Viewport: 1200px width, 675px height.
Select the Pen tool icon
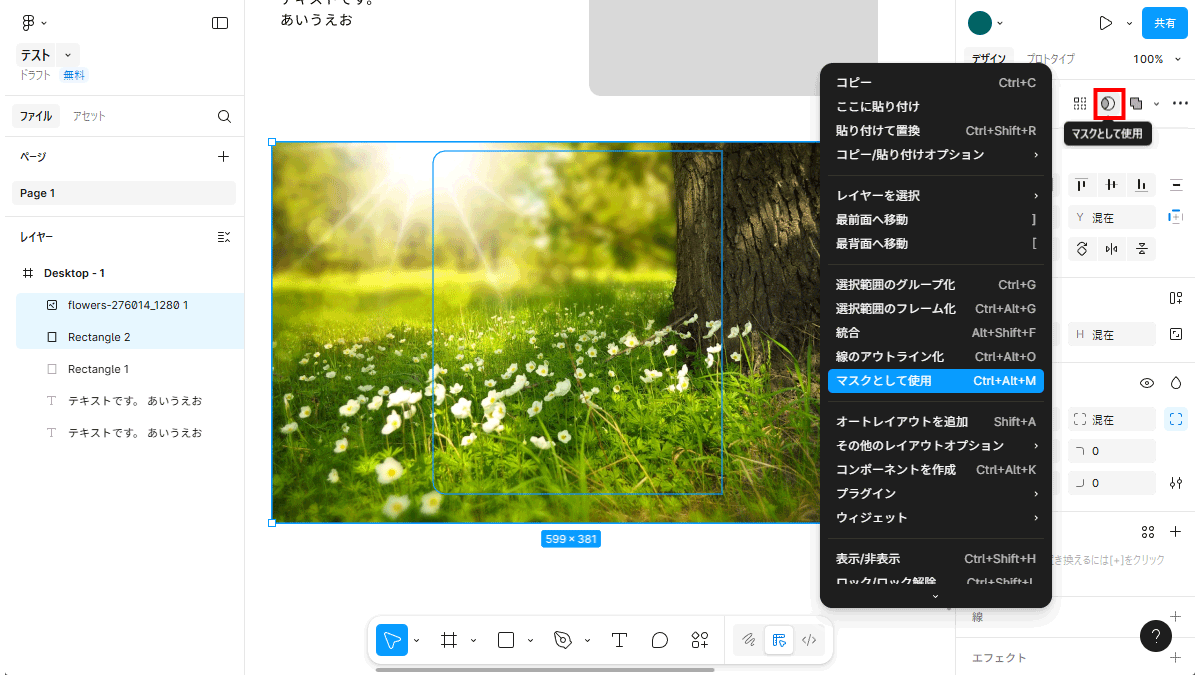pyautogui.click(x=563, y=640)
